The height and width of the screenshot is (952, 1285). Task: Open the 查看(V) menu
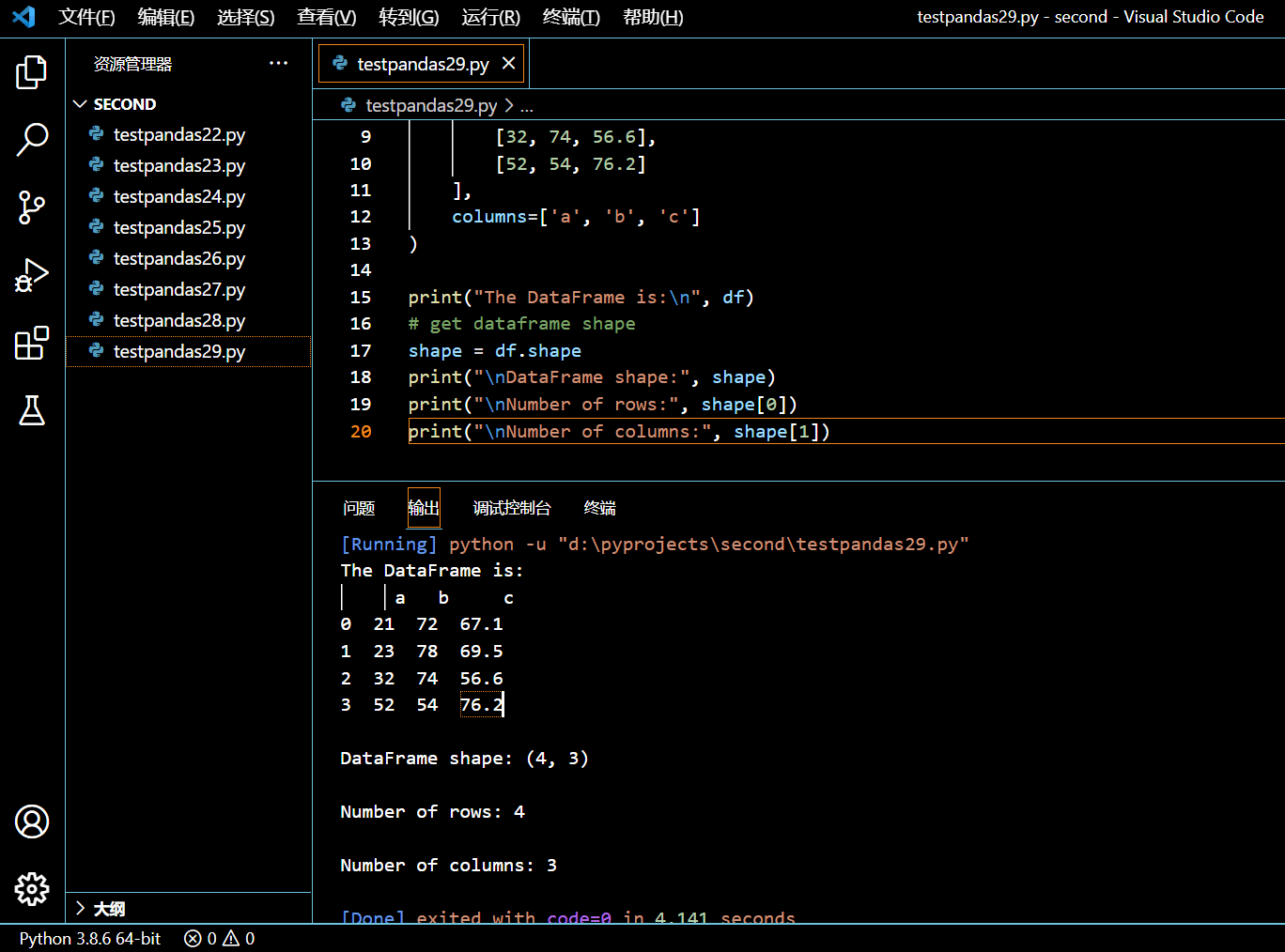click(x=327, y=17)
